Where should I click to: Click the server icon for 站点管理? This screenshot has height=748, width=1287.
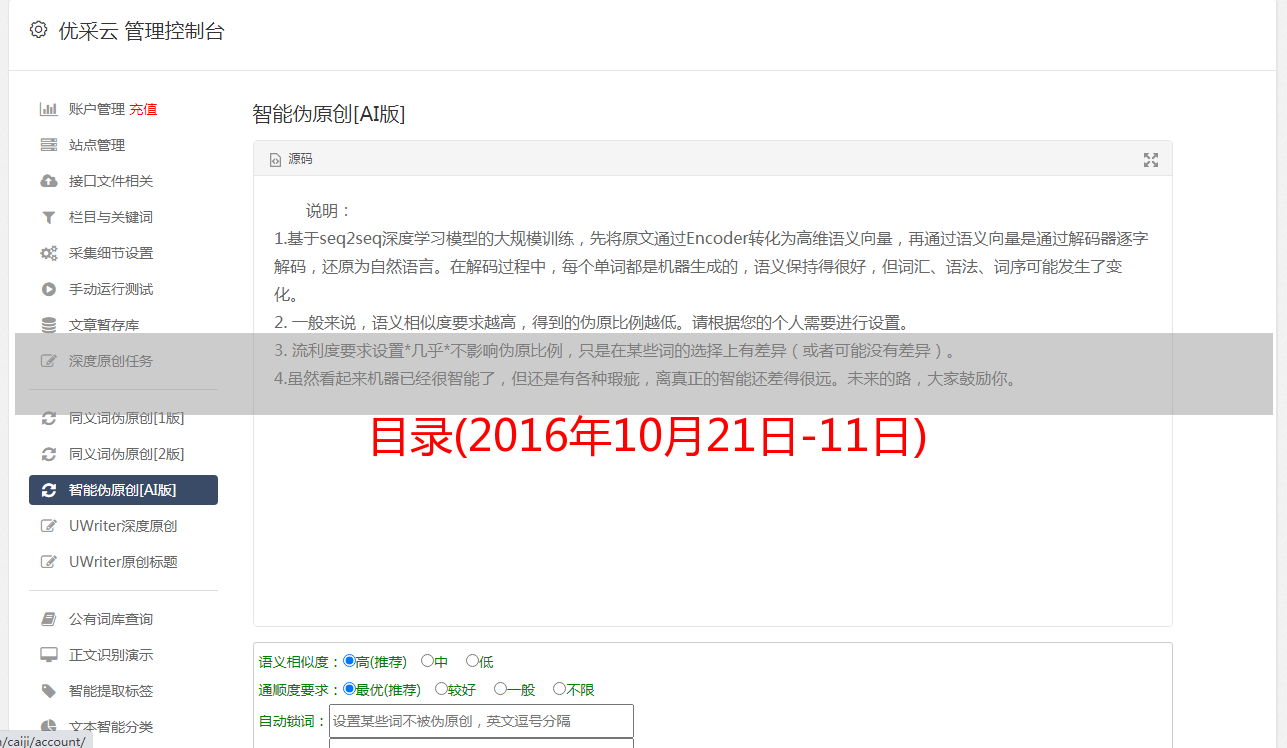(x=48, y=145)
